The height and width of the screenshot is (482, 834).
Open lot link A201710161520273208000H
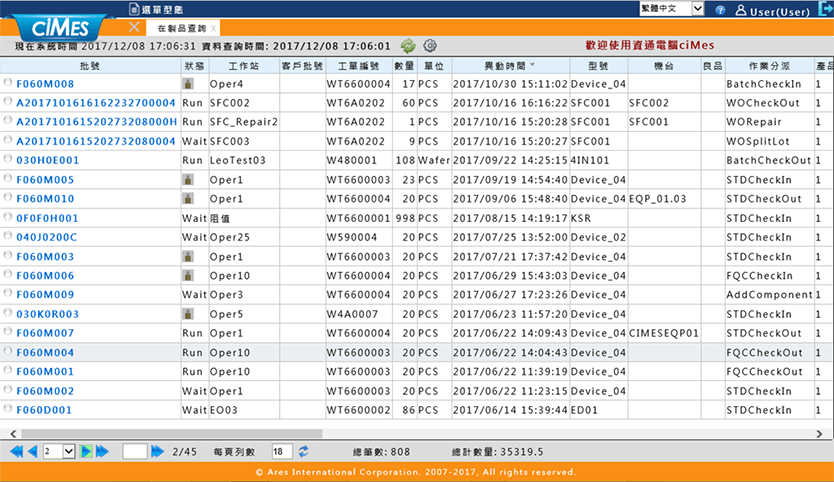[x=97, y=122]
